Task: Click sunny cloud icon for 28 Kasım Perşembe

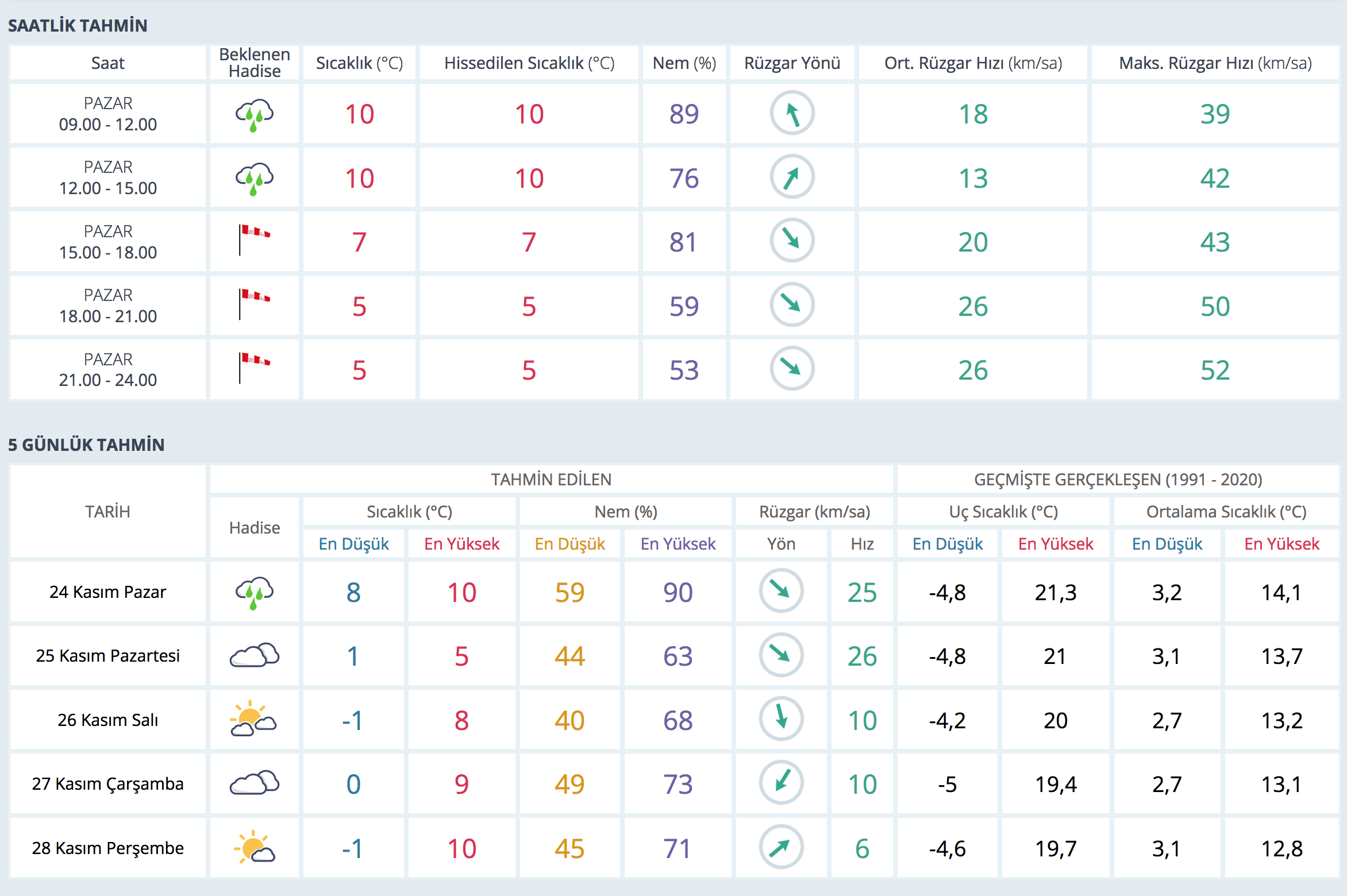Action: [x=255, y=847]
